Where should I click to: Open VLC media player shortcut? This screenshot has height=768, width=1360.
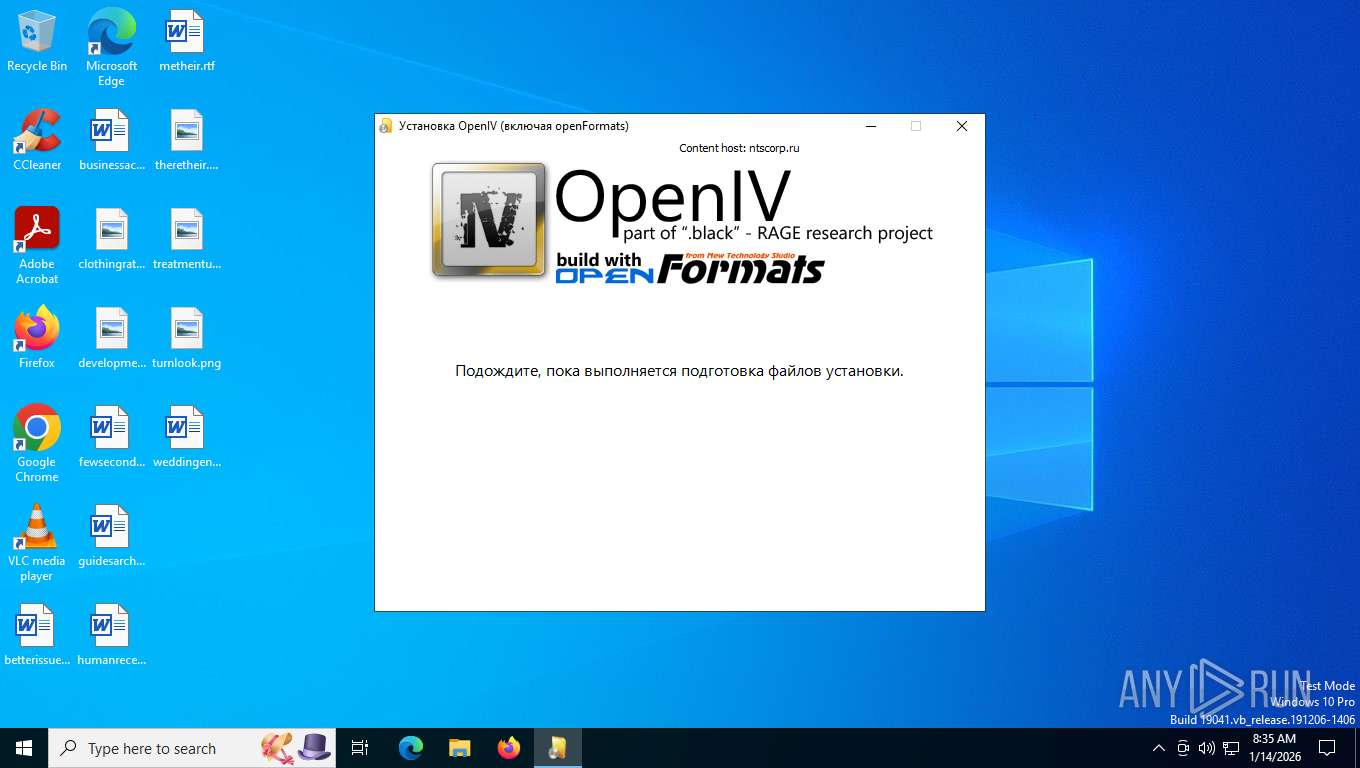(37, 543)
